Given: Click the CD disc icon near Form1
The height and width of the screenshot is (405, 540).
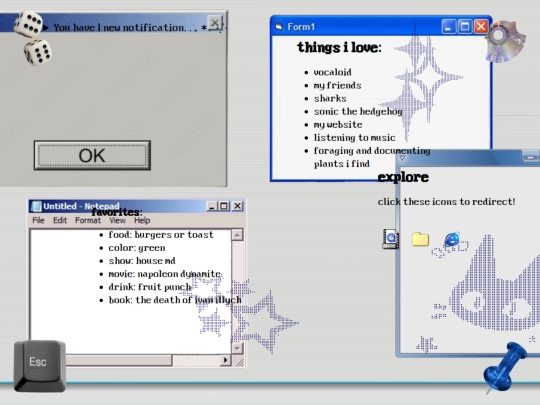Looking at the screenshot, I should (x=506, y=41).
